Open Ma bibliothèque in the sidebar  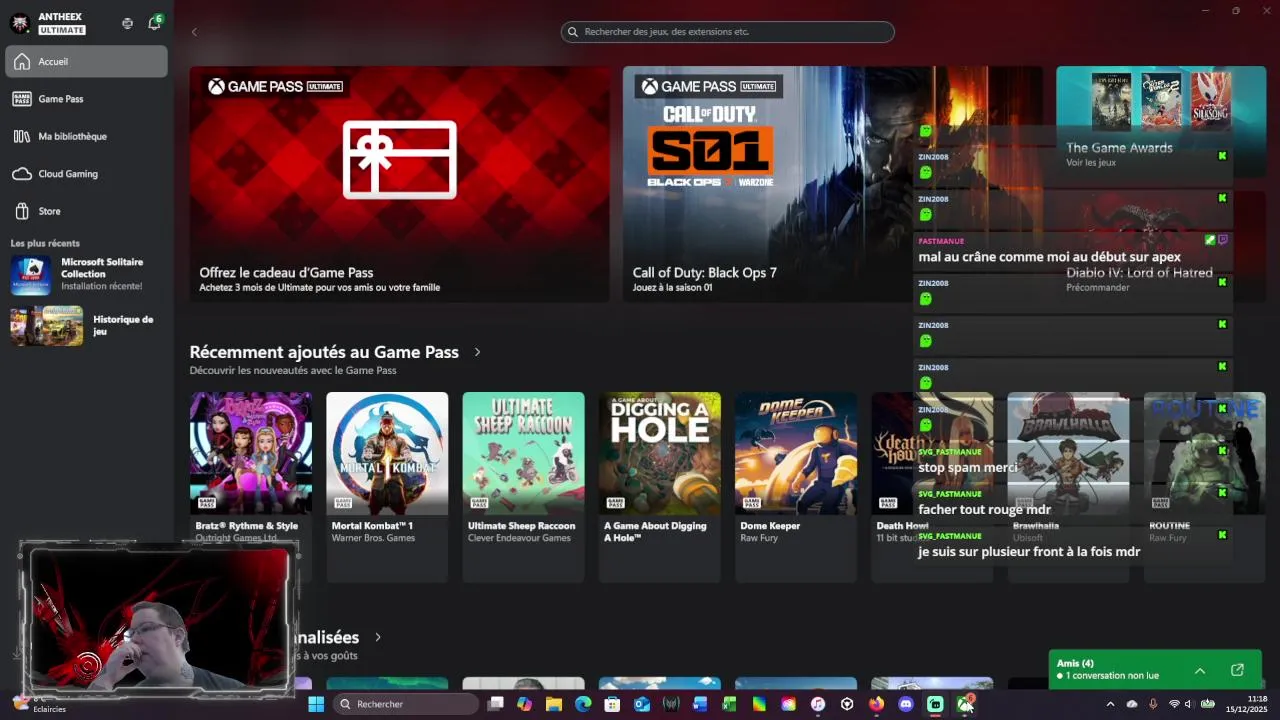(87, 136)
